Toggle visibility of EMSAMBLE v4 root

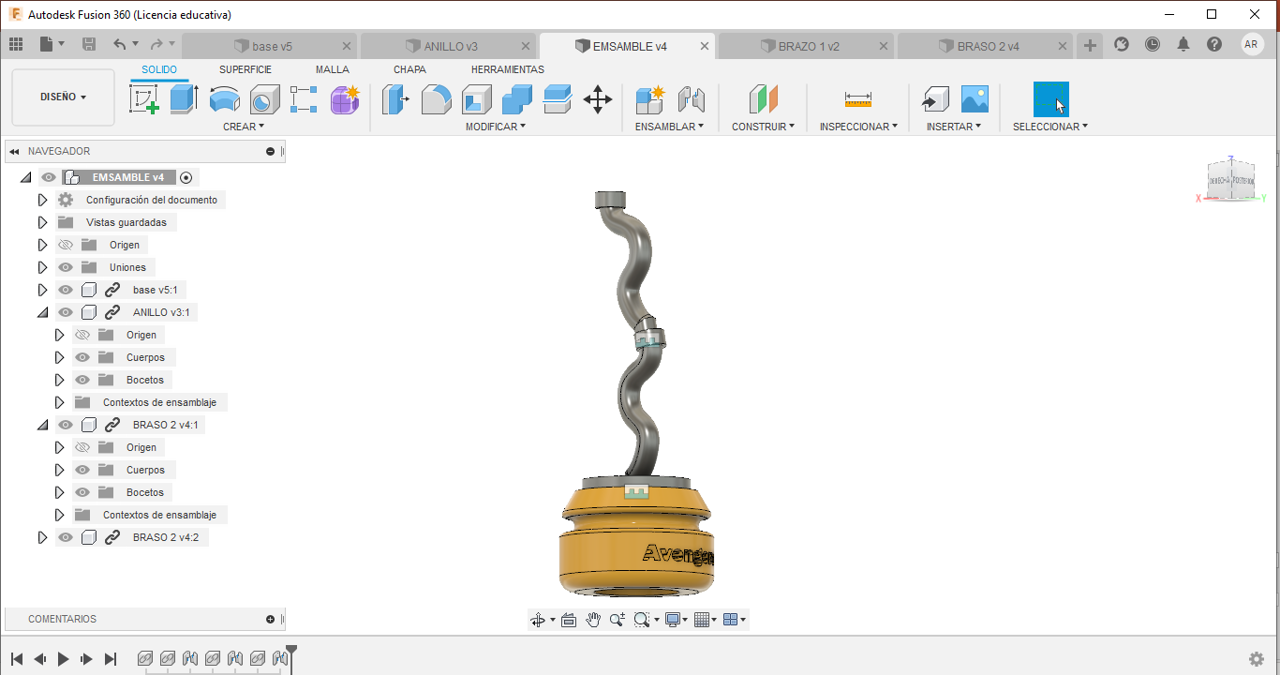tap(48, 177)
